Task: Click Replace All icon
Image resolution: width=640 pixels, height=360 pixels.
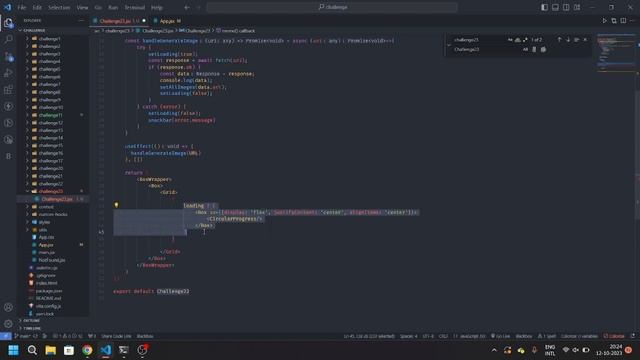Action: 543,49
